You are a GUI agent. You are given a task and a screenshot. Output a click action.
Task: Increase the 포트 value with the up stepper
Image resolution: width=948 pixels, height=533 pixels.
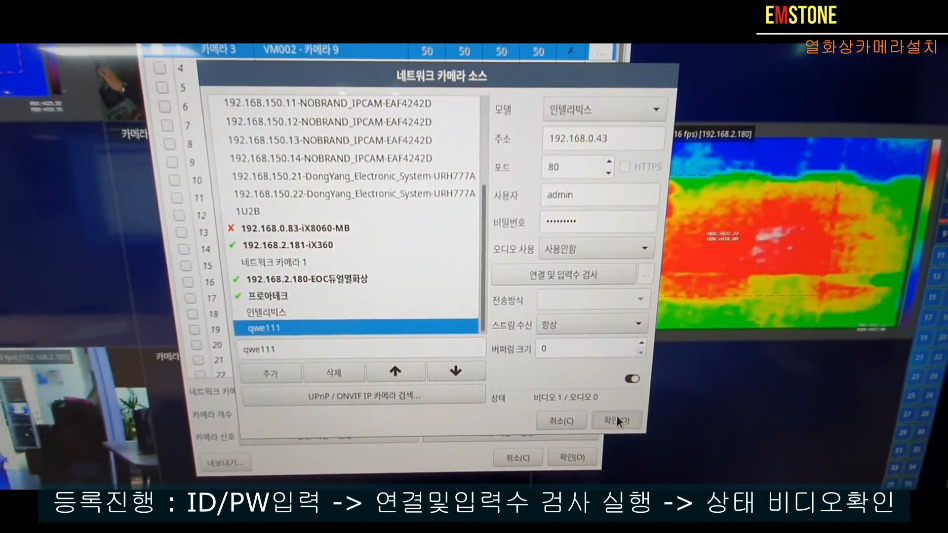[609, 161]
